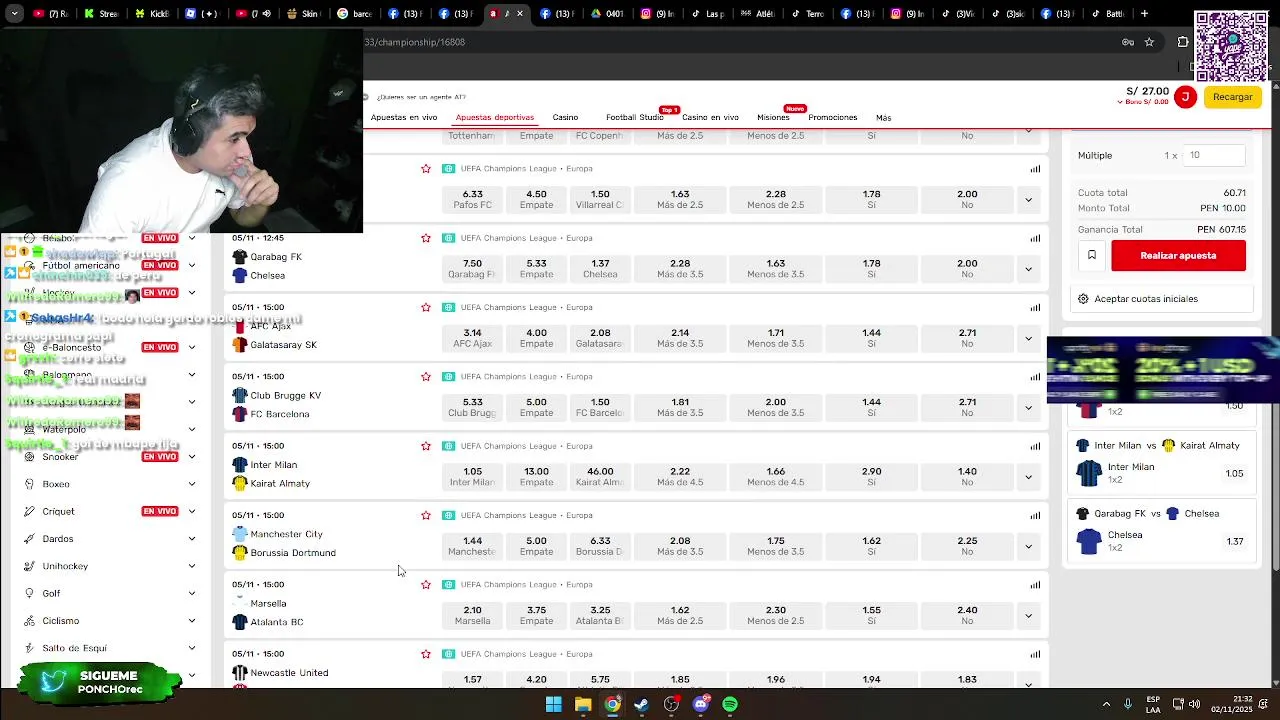Click the Newcastle United team name
Screen dimensions: 1280x720
[x=289, y=673]
